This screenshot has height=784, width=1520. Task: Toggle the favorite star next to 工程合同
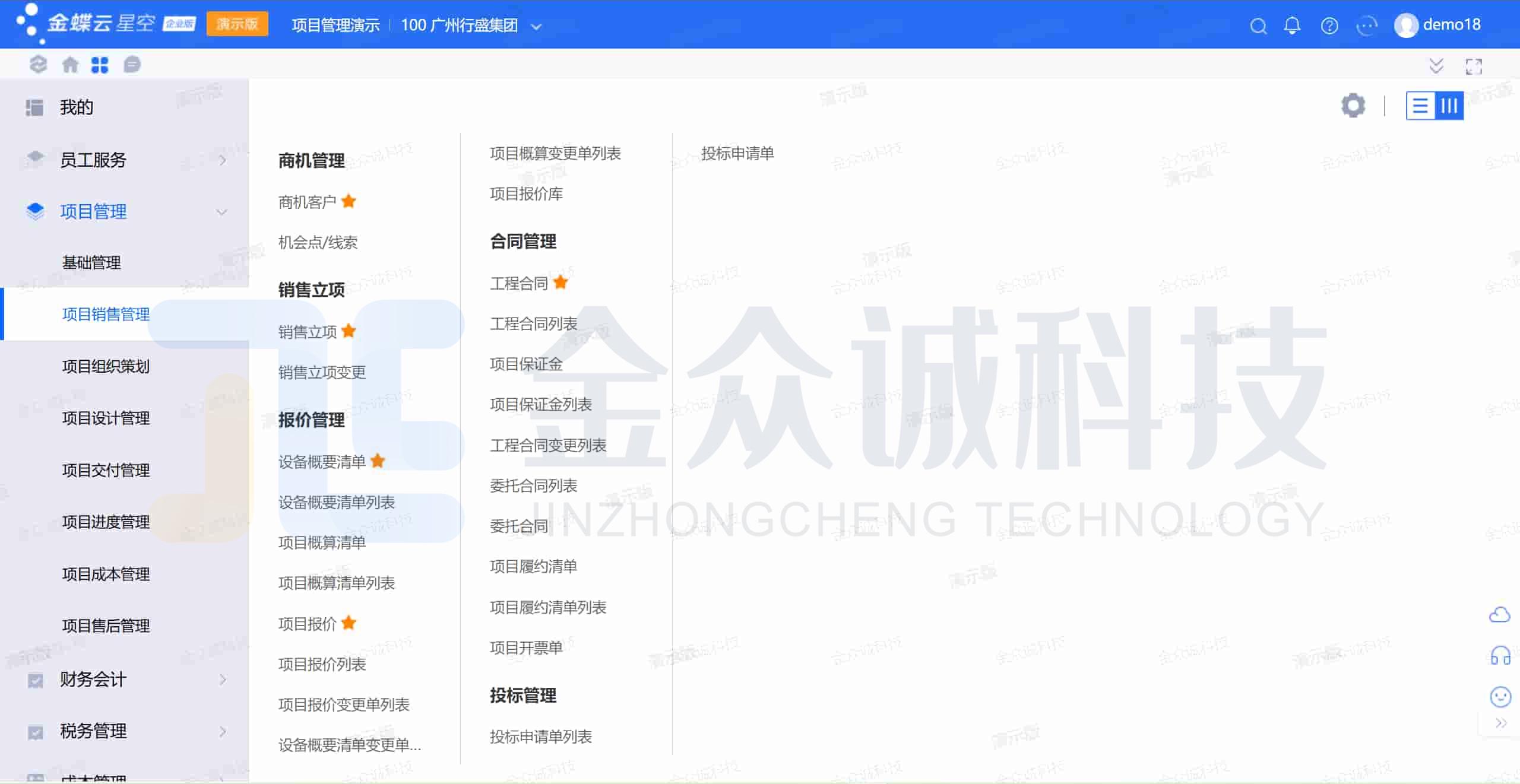coord(560,282)
